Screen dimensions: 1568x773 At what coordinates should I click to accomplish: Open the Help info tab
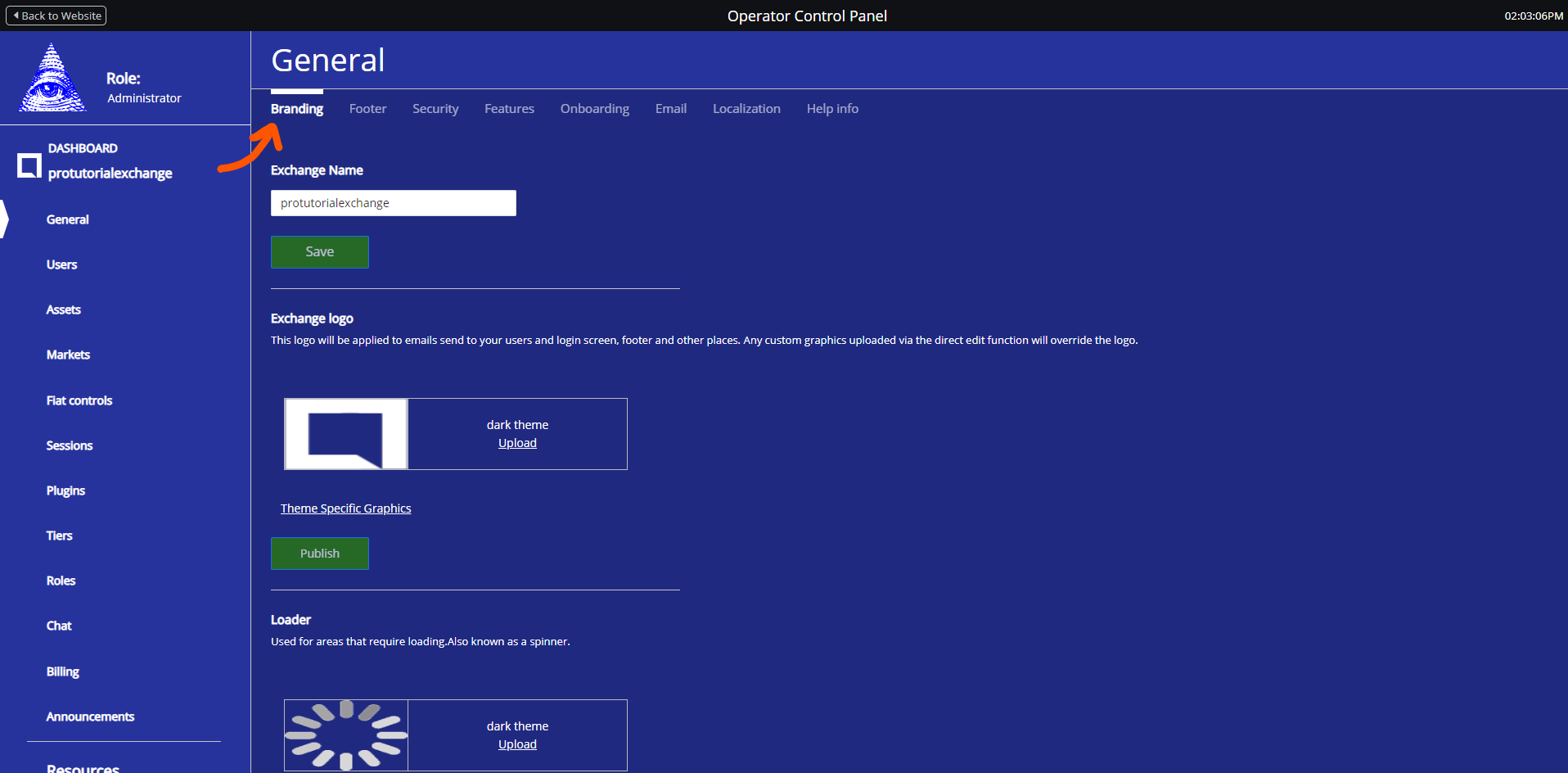pos(832,109)
